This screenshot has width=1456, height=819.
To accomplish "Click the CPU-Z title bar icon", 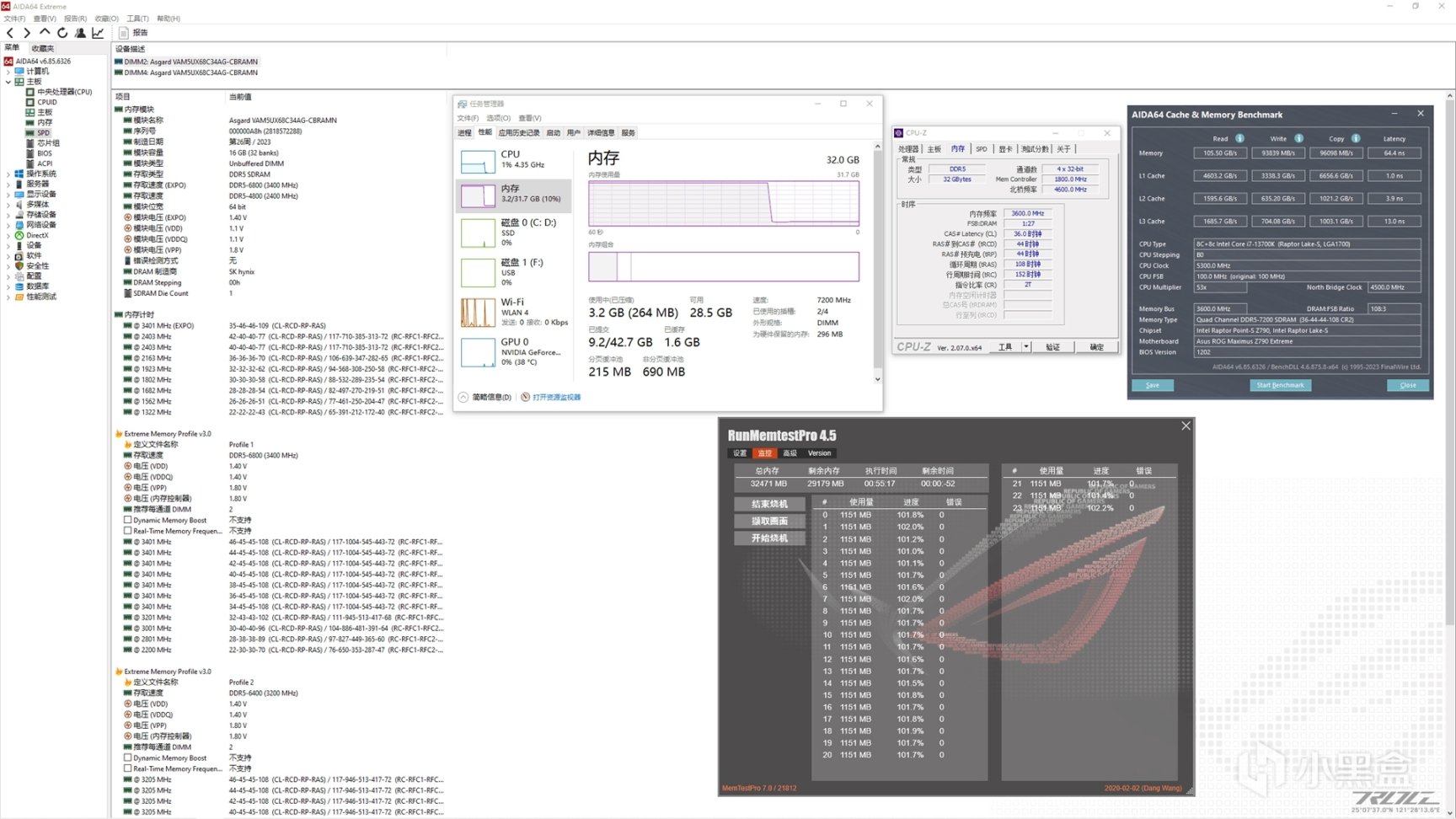I will [x=899, y=133].
